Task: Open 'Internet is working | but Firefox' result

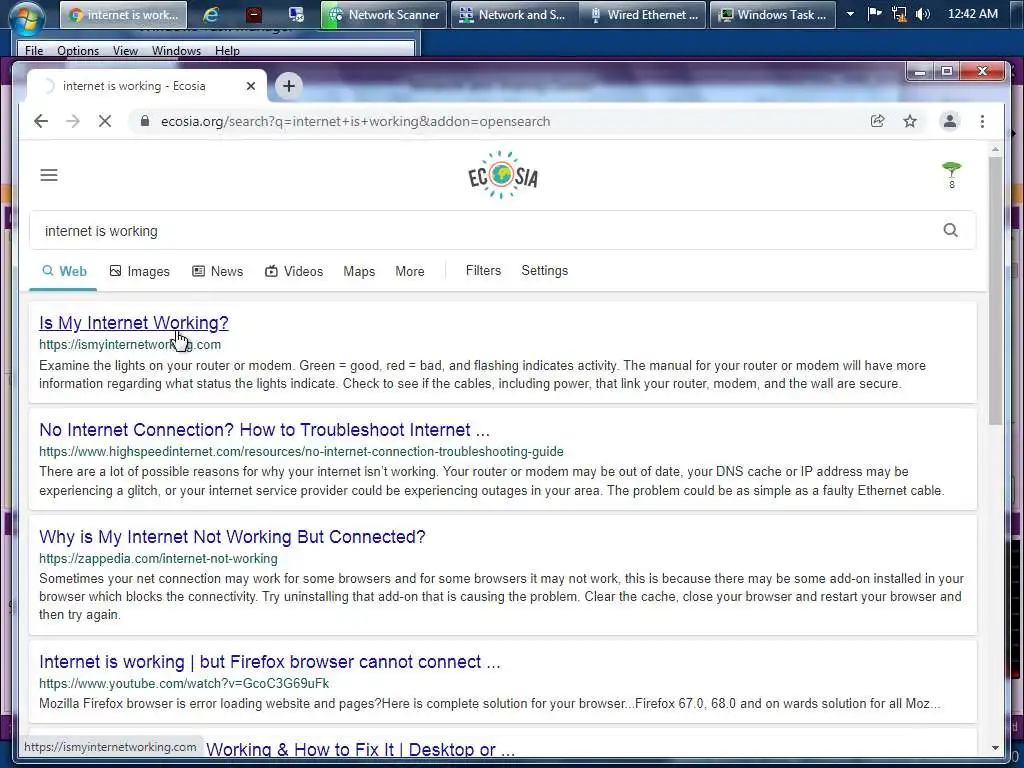Action: [x=270, y=662]
